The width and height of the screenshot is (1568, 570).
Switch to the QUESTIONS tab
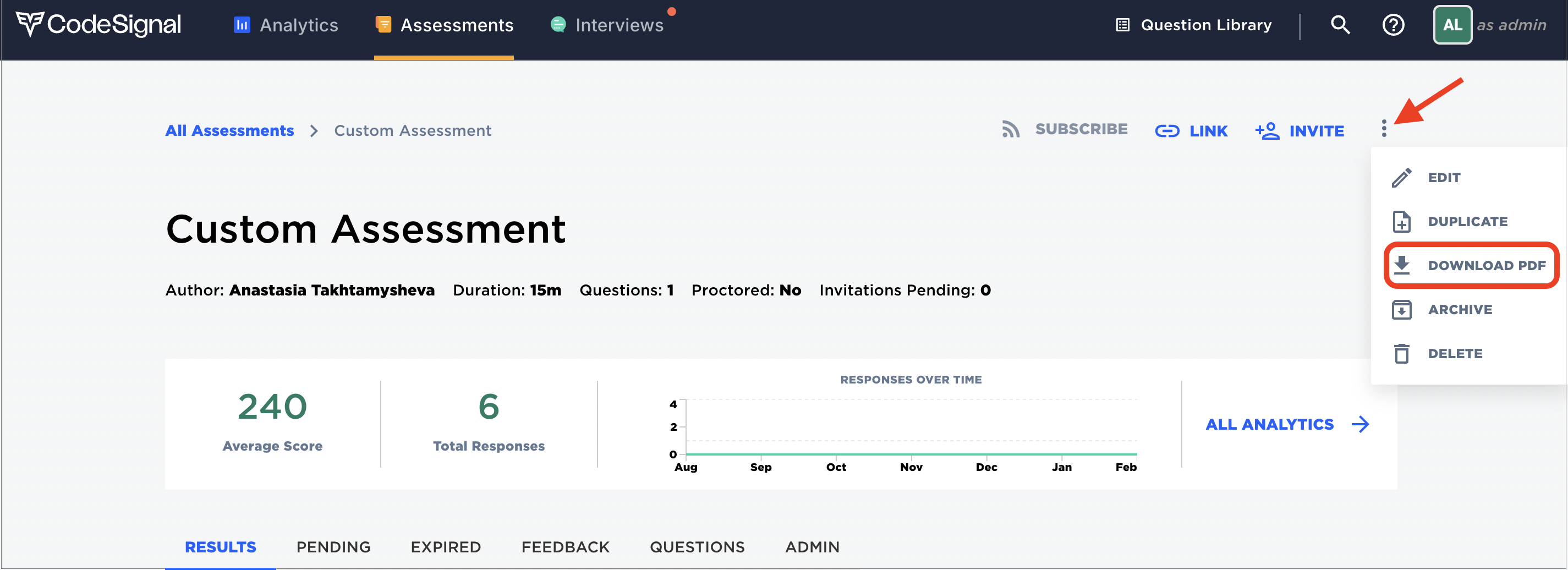click(697, 547)
